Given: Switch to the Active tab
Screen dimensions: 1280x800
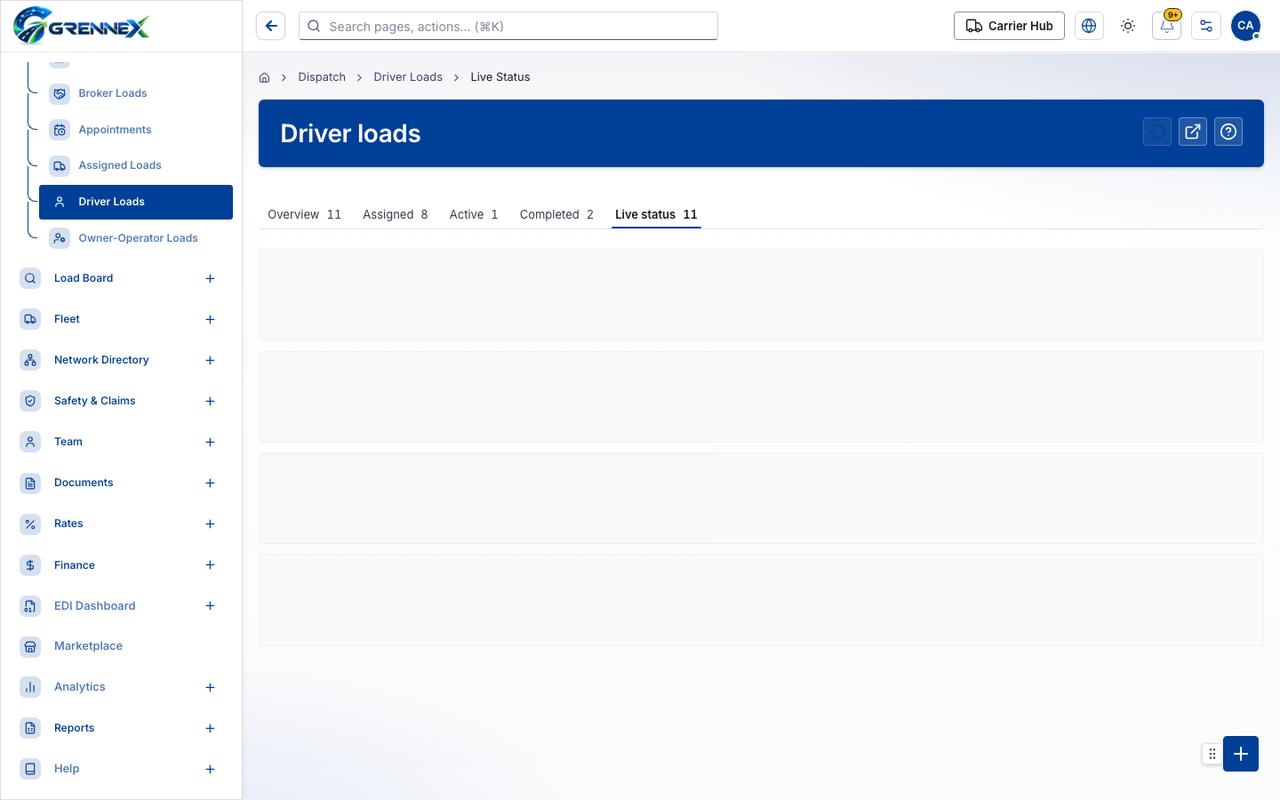Looking at the screenshot, I should (x=474, y=214).
